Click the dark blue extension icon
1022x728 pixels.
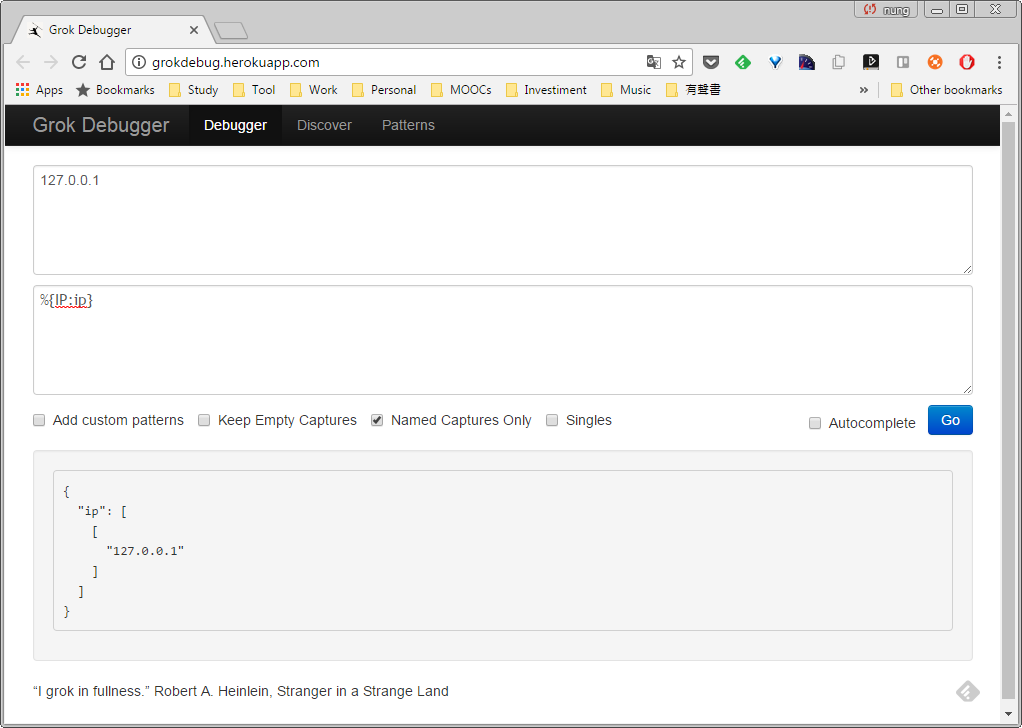pyautogui.click(x=807, y=63)
